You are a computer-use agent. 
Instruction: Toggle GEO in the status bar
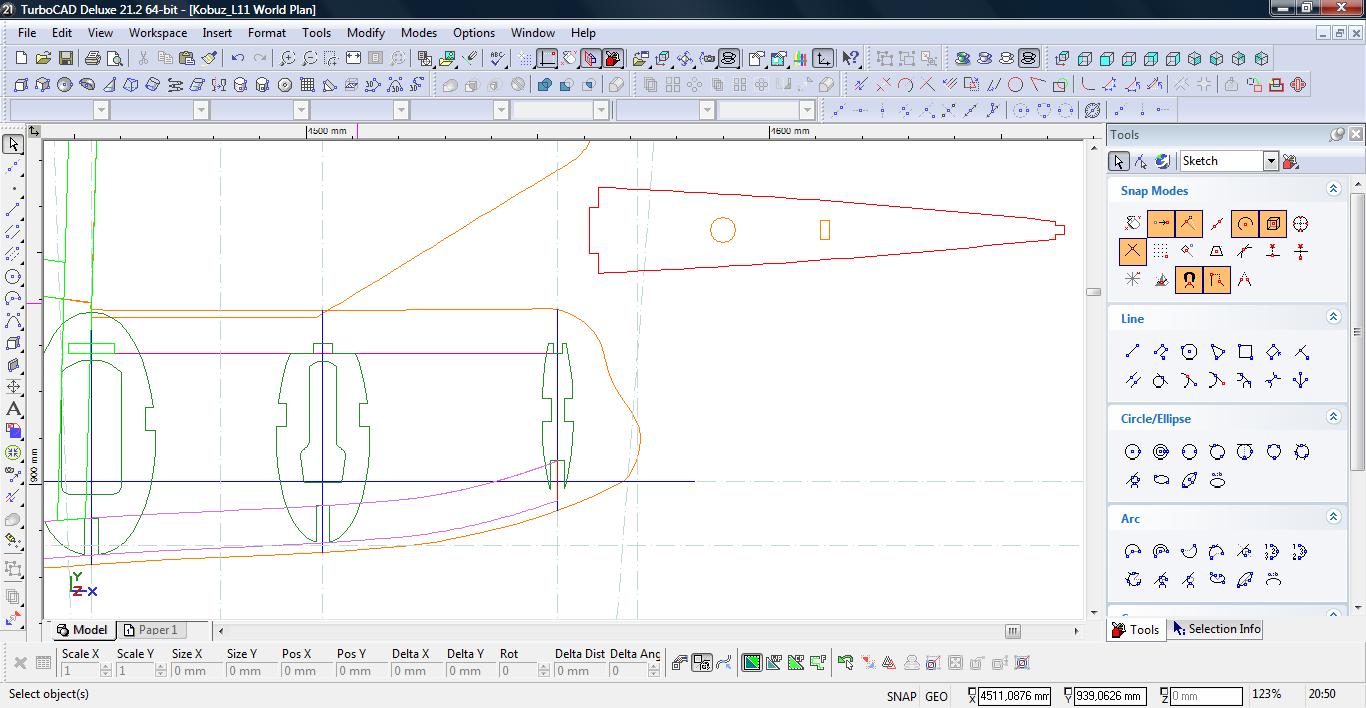936,696
